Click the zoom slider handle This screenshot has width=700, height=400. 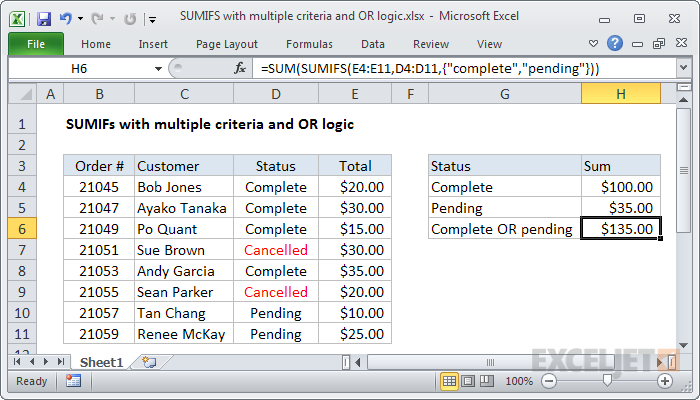[x=607, y=381]
